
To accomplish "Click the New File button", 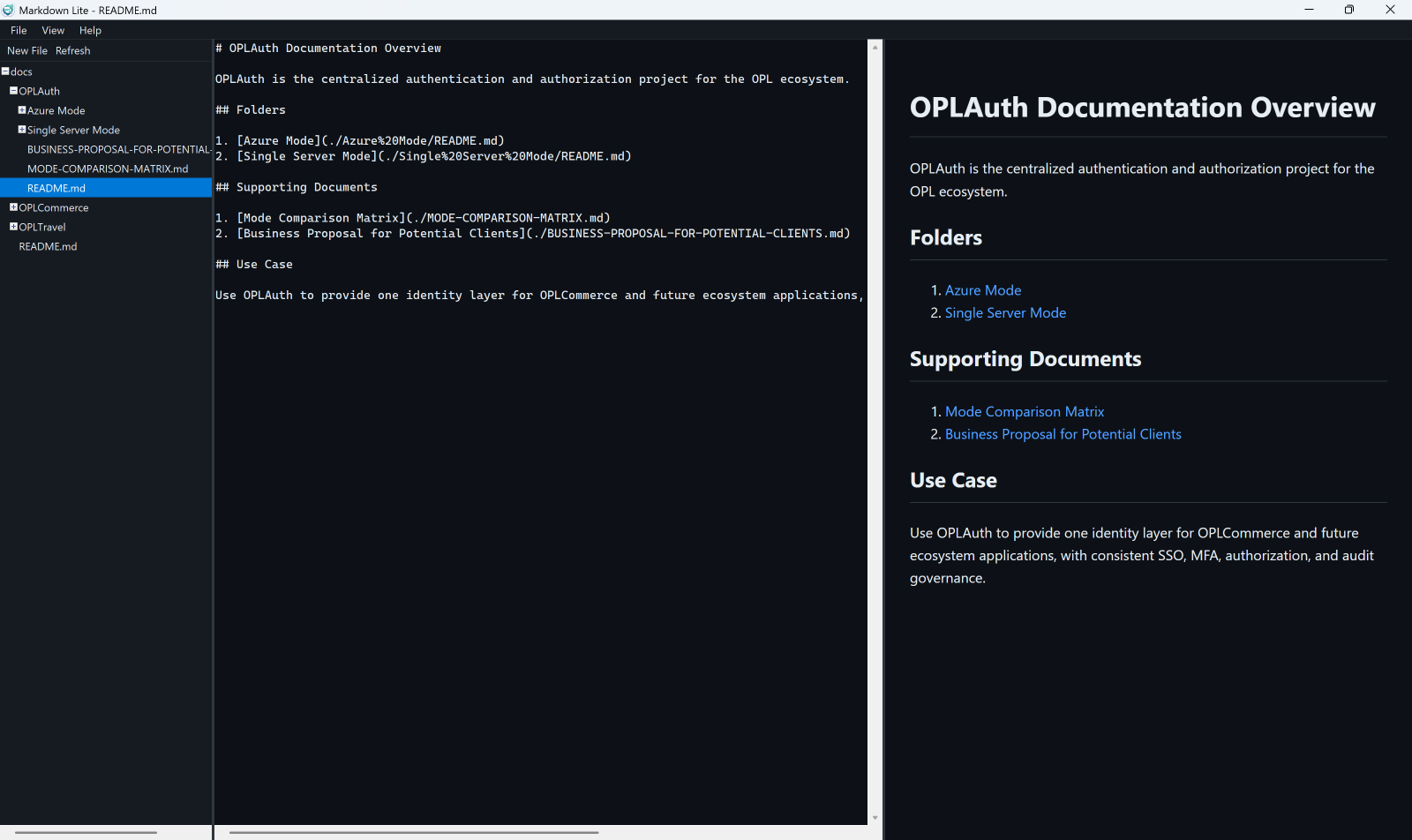I will point(26,50).
